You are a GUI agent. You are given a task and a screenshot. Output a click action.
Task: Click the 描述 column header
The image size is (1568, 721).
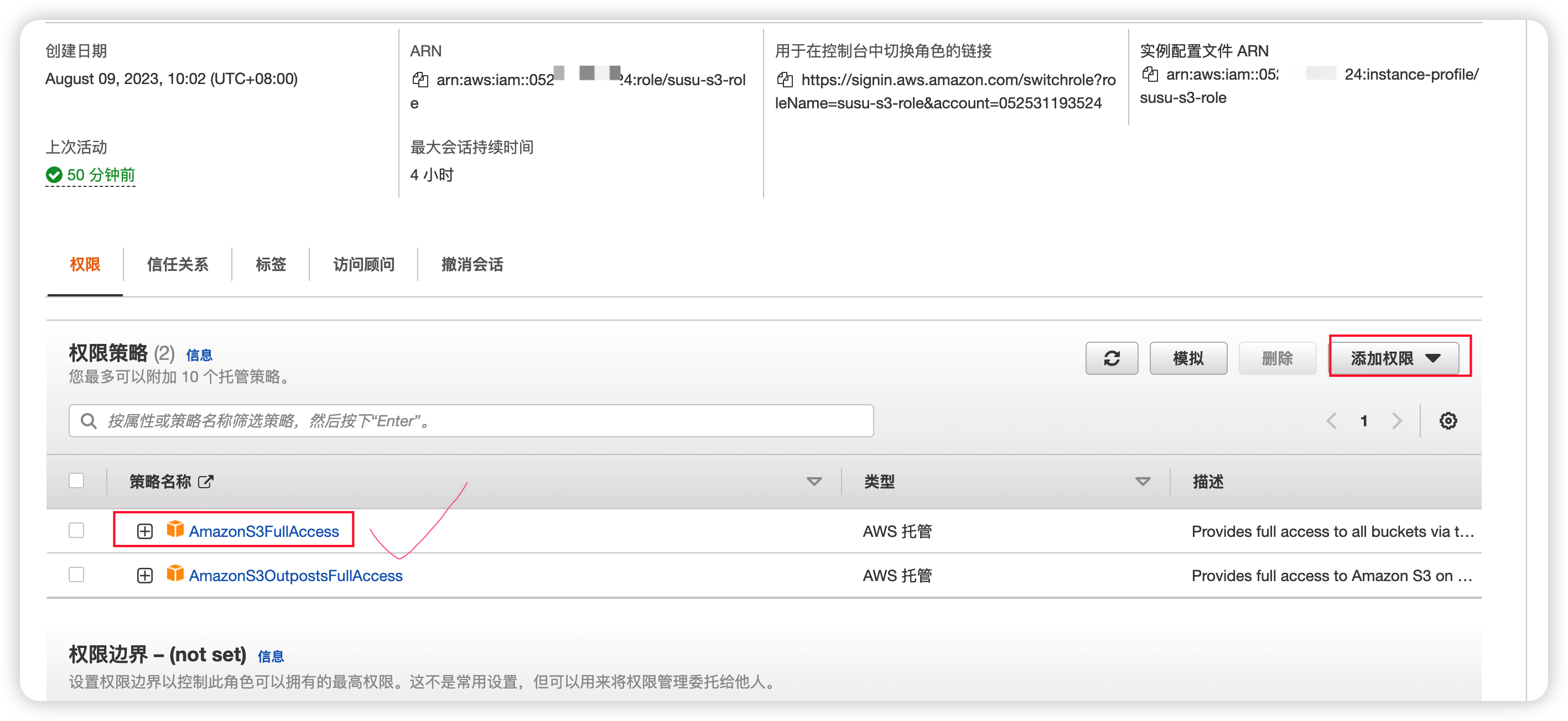tap(1208, 481)
